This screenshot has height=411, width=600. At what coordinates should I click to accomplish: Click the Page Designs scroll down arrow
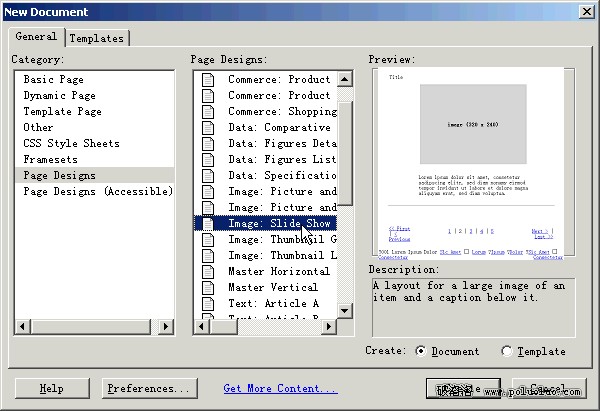(x=345, y=311)
